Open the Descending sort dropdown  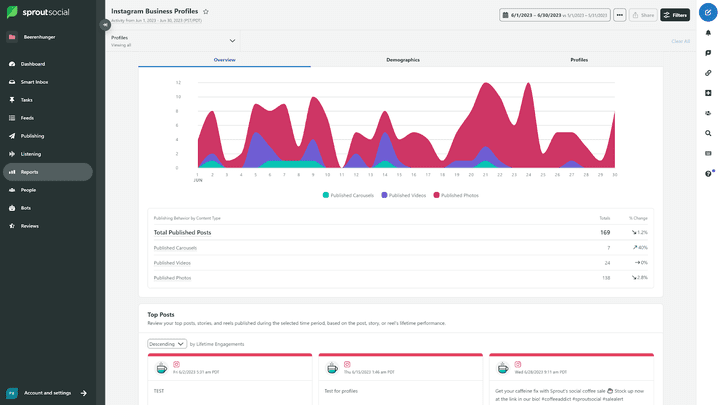pyautogui.click(x=167, y=344)
